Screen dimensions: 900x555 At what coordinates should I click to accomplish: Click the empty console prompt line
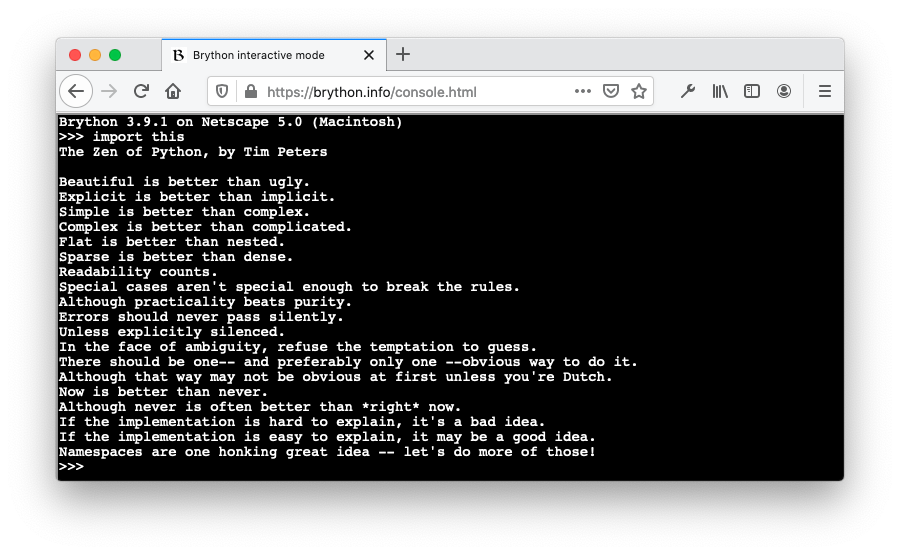coord(449,467)
